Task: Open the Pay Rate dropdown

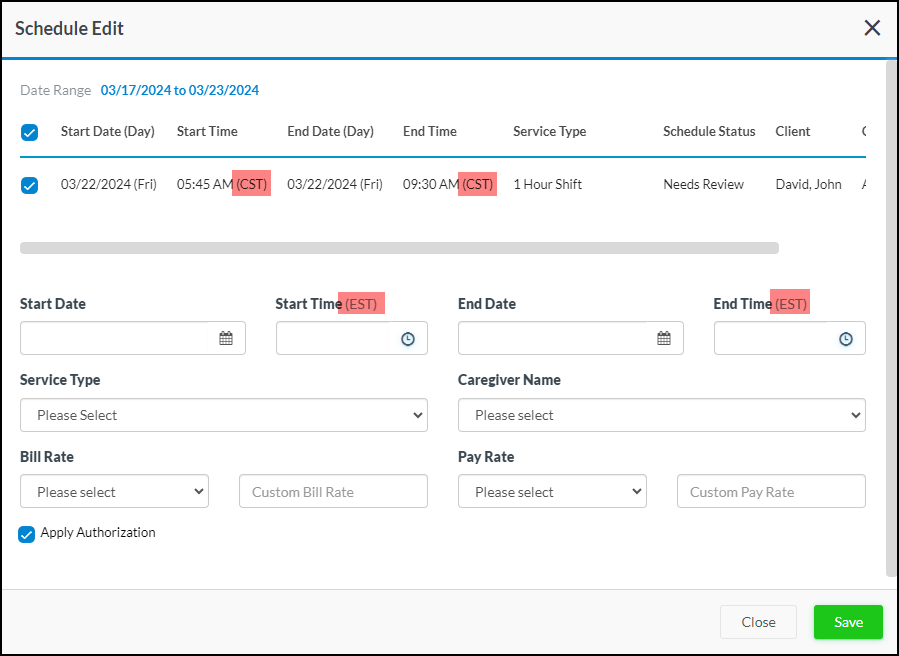Action: coord(552,492)
